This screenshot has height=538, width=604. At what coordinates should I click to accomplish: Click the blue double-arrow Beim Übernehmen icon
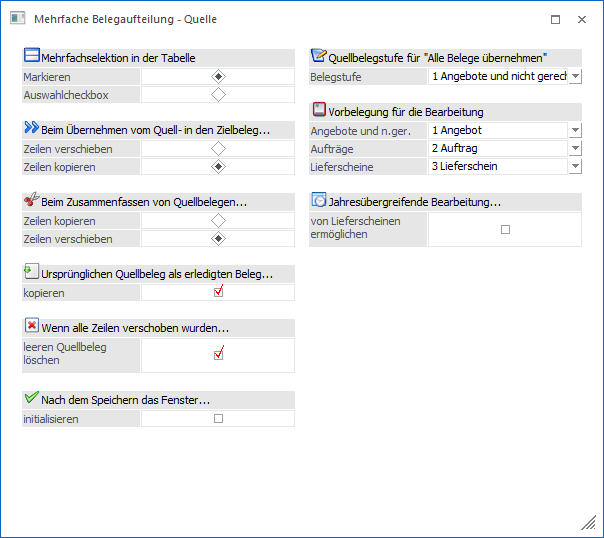click(x=31, y=129)
